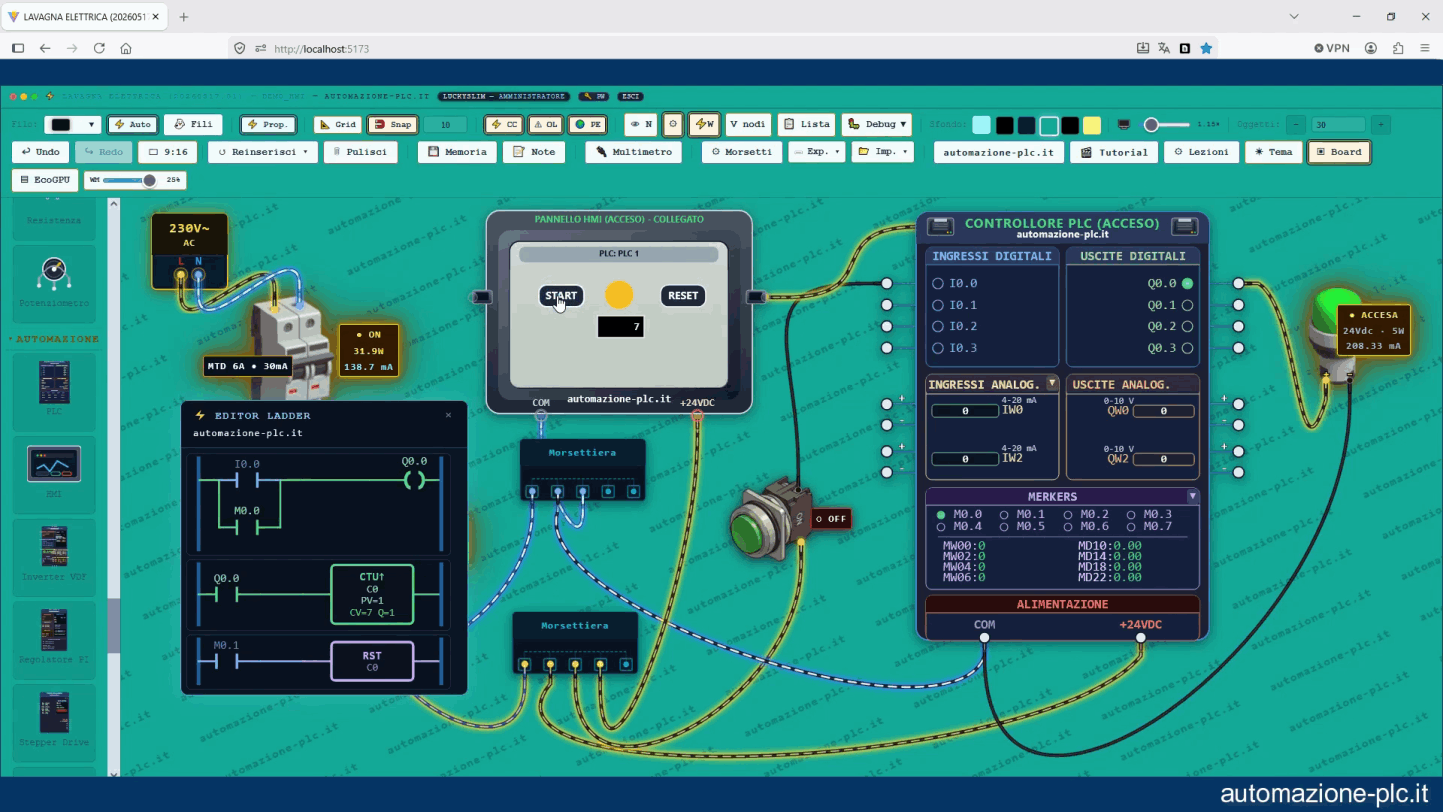This screenshot has width=1443, height=812.
Task: Collapse the MERKERS panel arrow
Action: tap(1192, 496)
